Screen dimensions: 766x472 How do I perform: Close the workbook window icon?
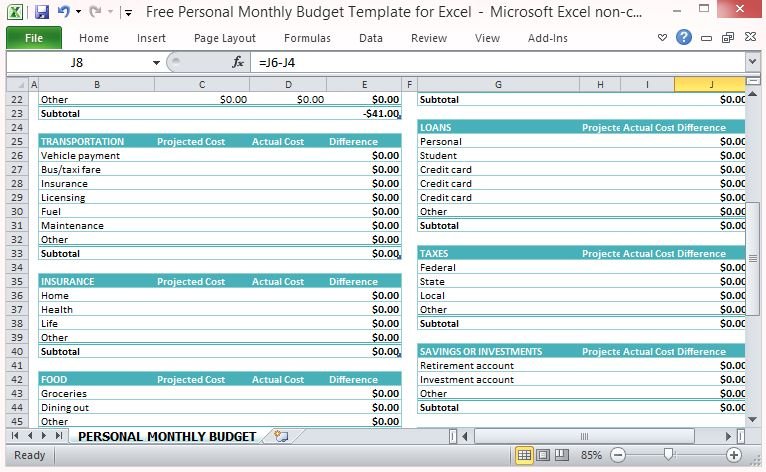(x=750, y=37)
